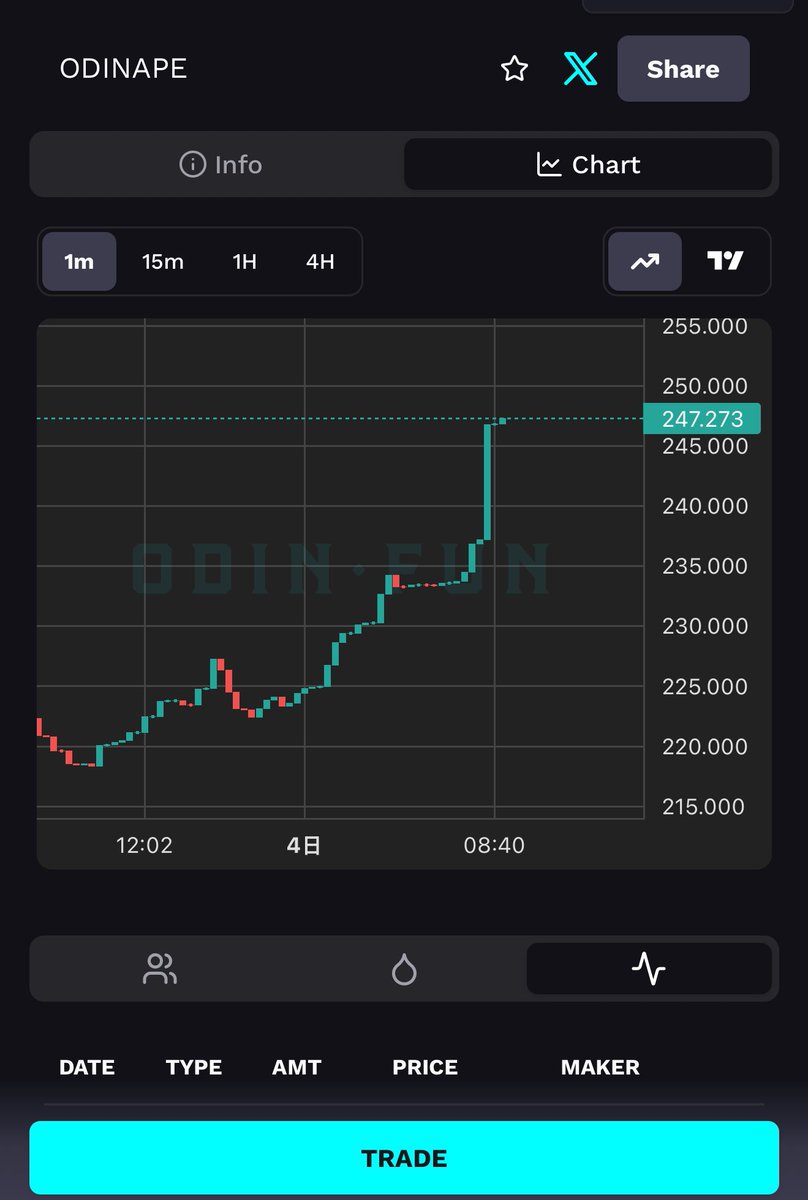
Task: Click the 12:02 time axis label
Action: coord(144,845)
